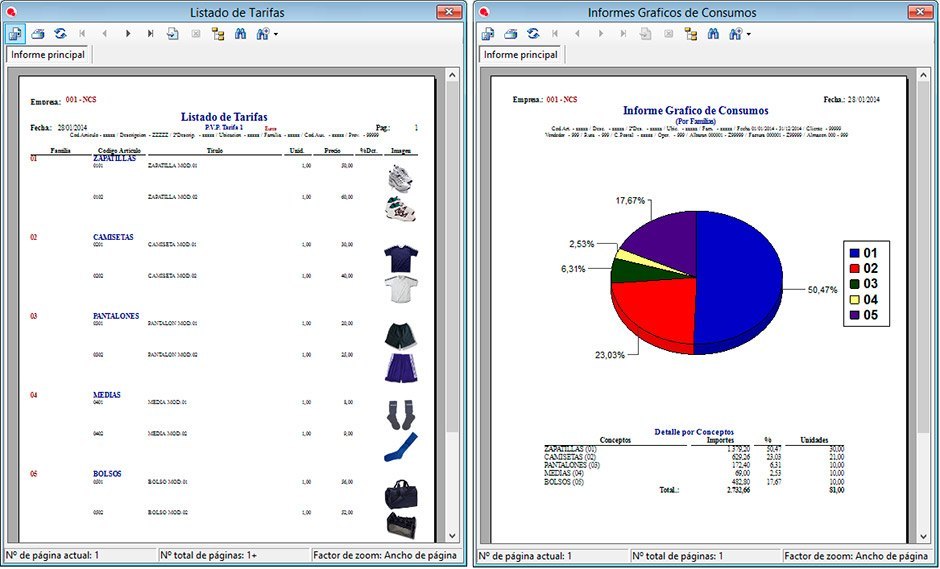940x569 pixels.
Task: Refresh the Listado de Tarifas report
Action: coord(60,33)
